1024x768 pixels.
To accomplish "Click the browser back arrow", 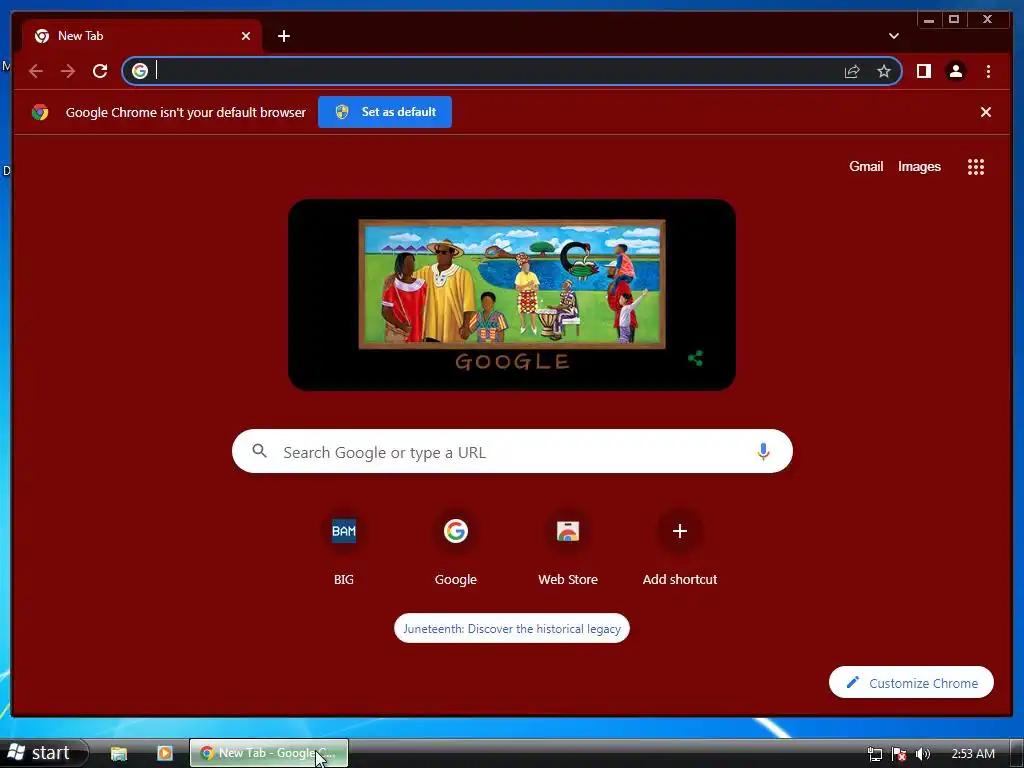I will (36, 71).
